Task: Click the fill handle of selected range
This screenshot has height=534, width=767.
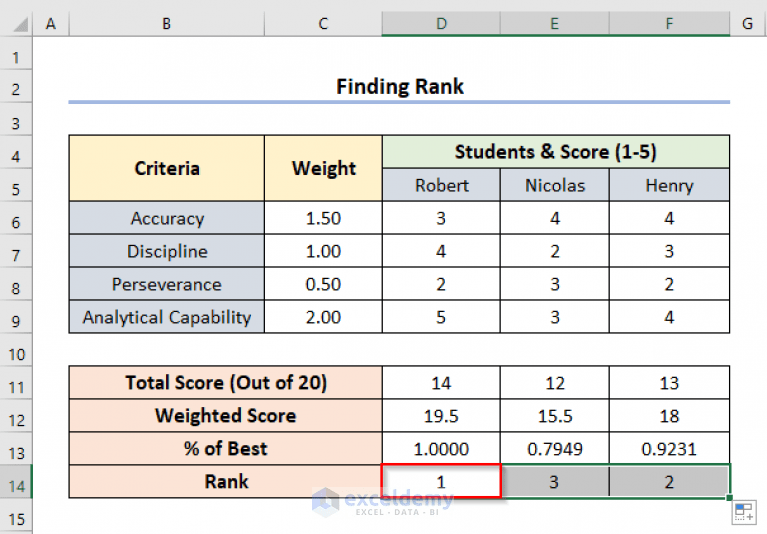Action: (729, 498)
